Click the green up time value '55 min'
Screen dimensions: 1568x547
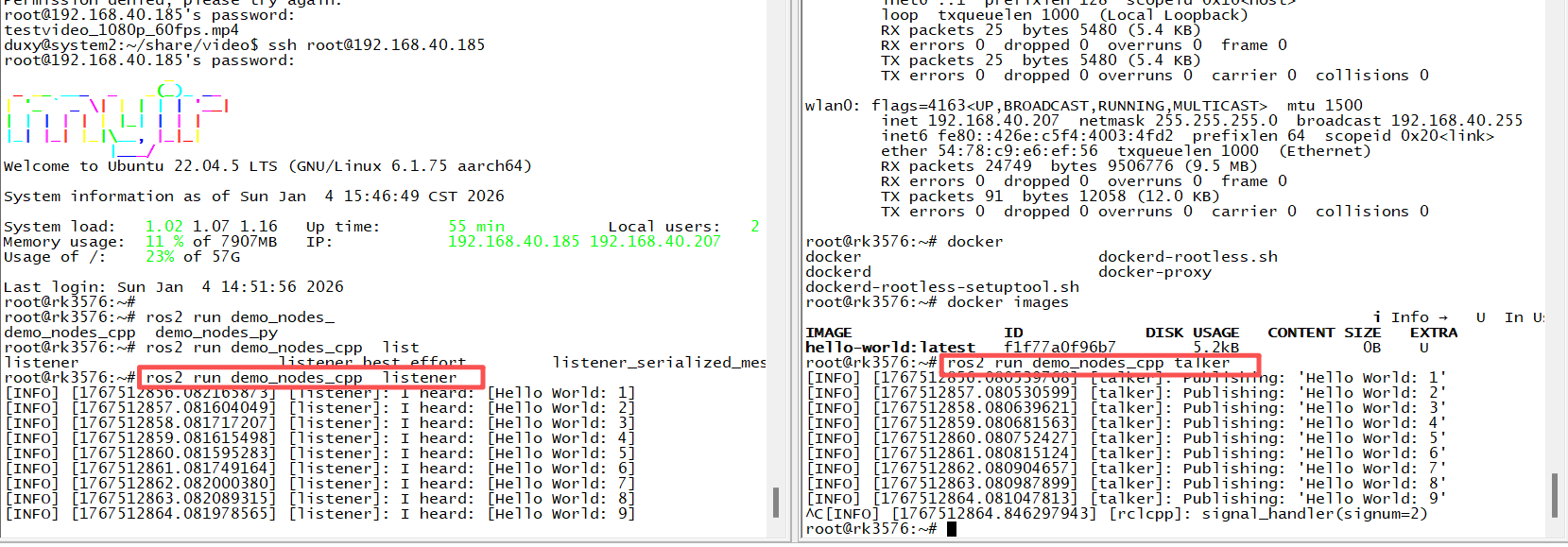click(x=476, y=227)
